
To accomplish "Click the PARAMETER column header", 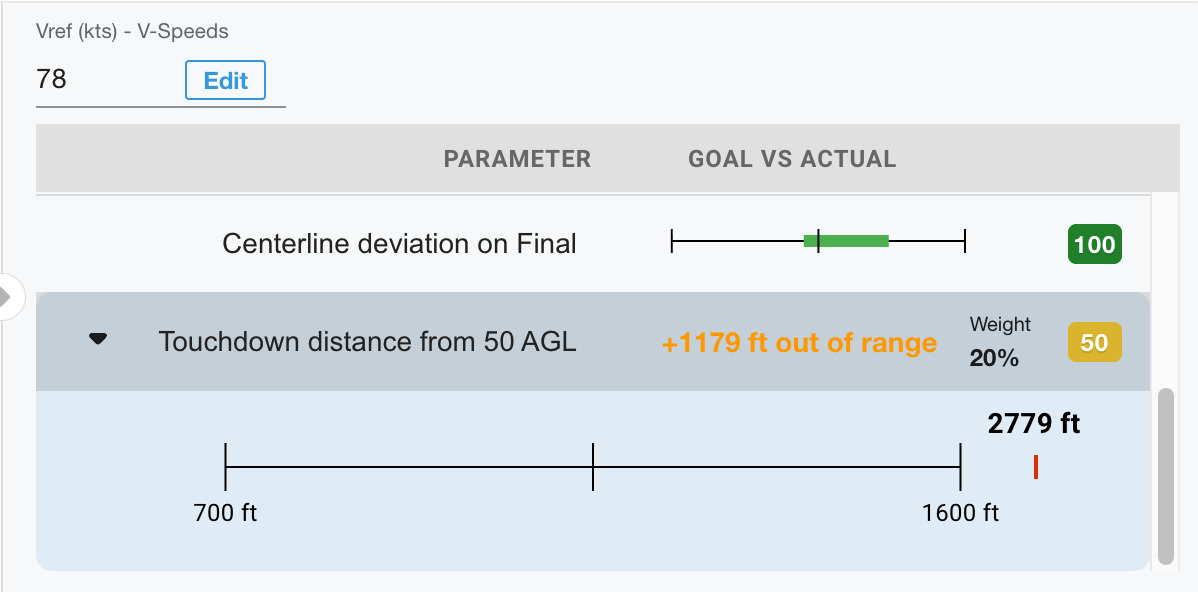I will tap(517, 159).
